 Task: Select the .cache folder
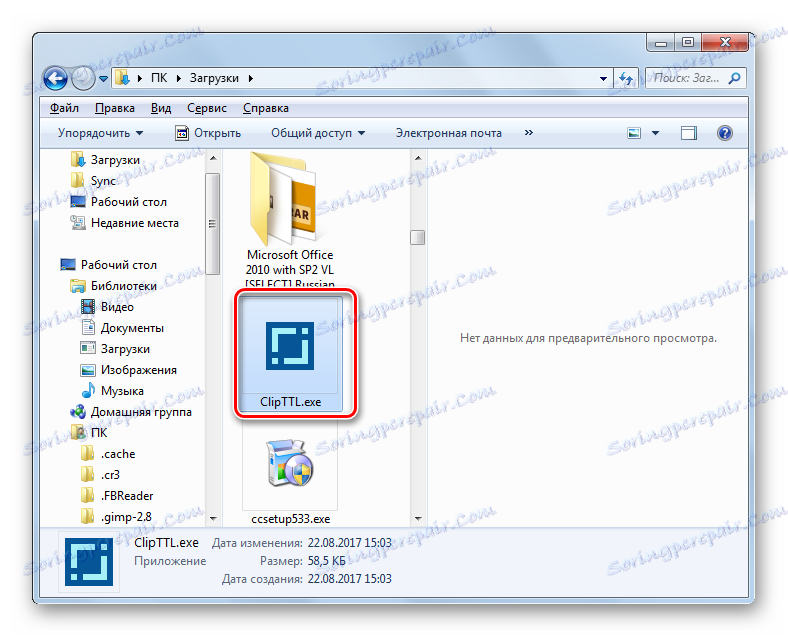pyautogui.click(x=118, y=454)
